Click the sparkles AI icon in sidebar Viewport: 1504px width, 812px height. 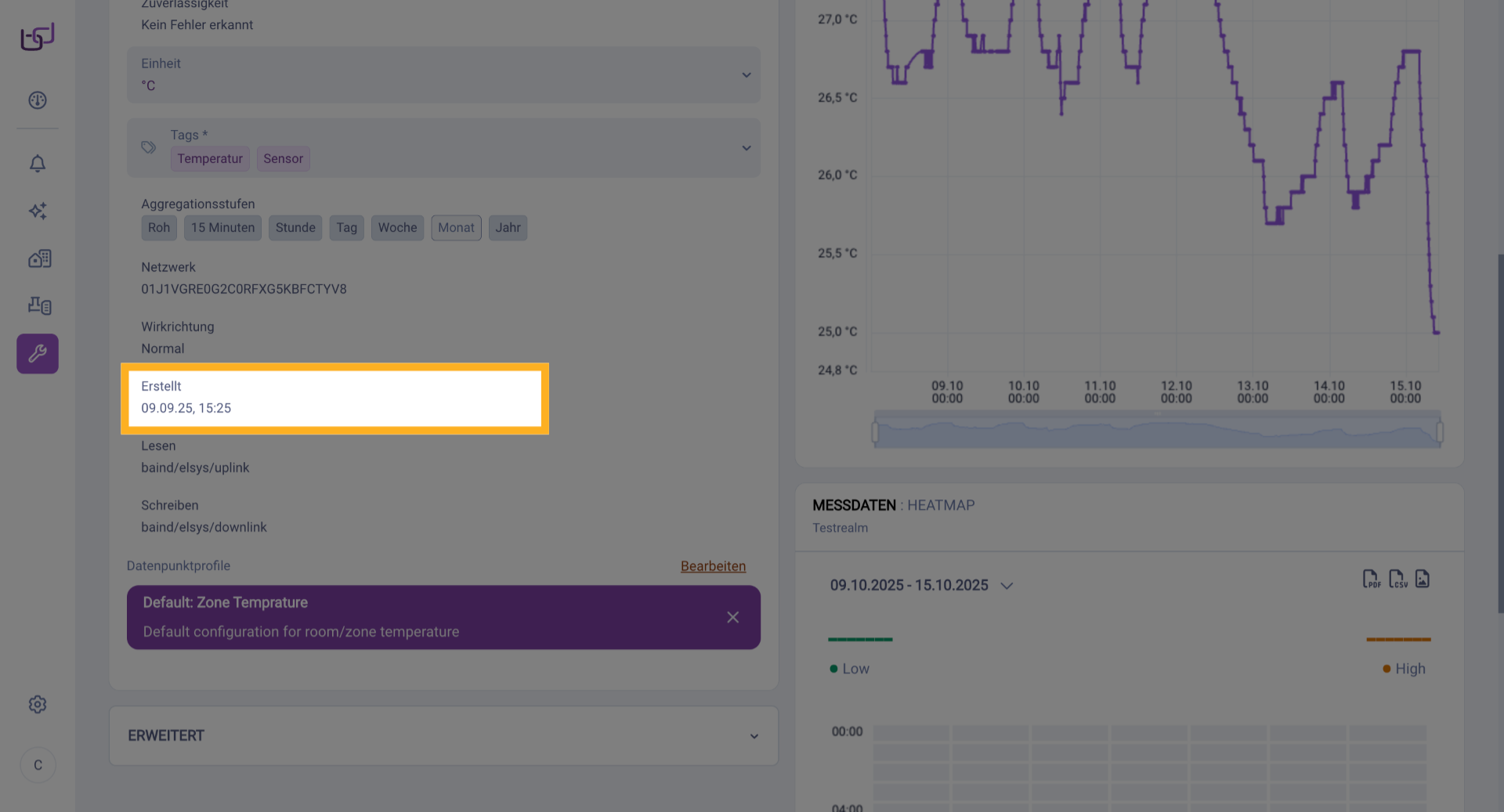point(38,211)
